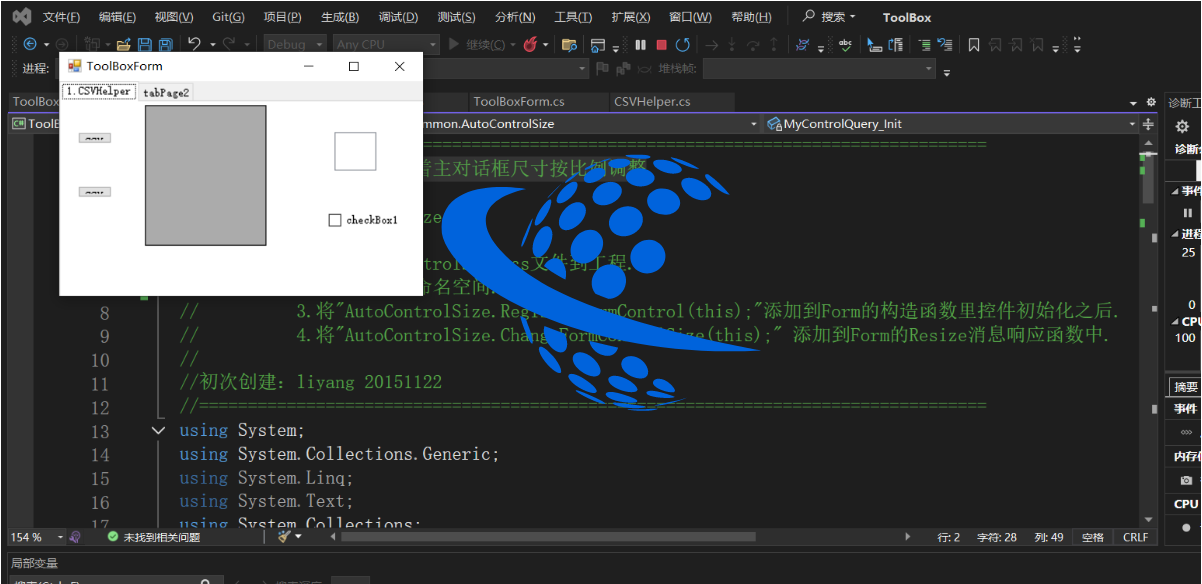Select tabPage2 tab in ToolBoxForm
The image size is (1202, 584).
(x=166, y=92)
